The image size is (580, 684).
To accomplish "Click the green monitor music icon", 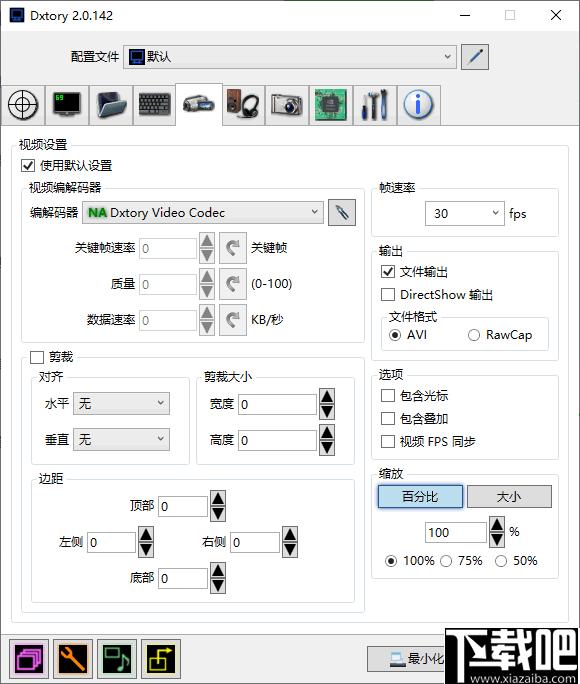I will click(117, 659).
